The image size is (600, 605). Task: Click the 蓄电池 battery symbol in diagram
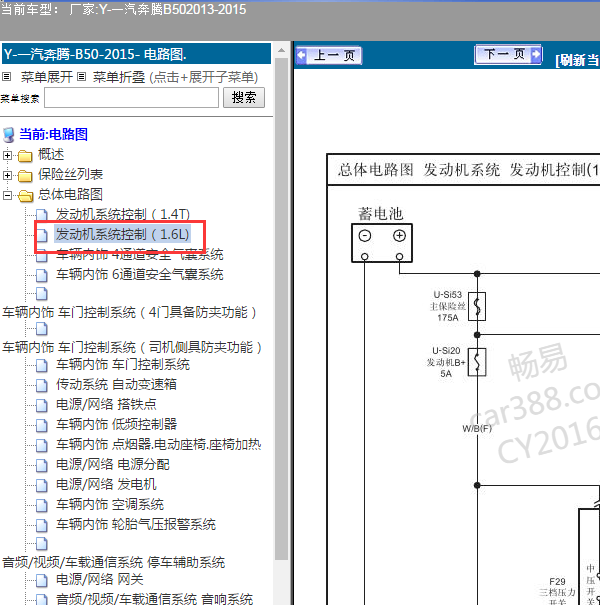[382, 243]
